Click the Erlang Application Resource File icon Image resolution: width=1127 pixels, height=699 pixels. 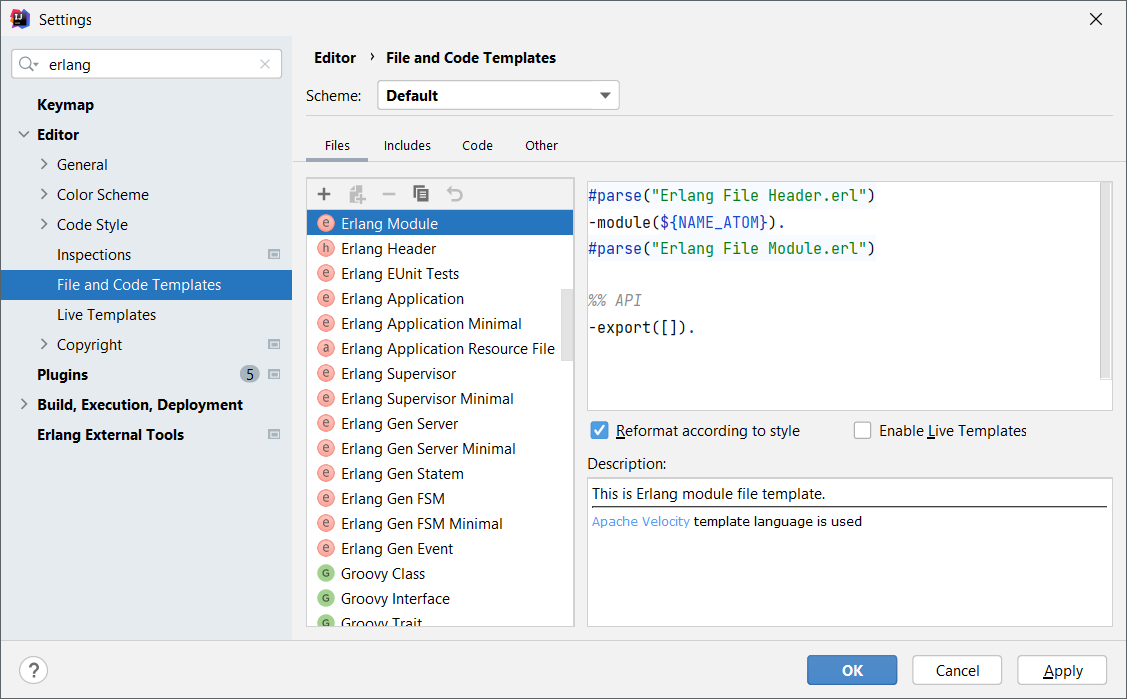point(326,348)
